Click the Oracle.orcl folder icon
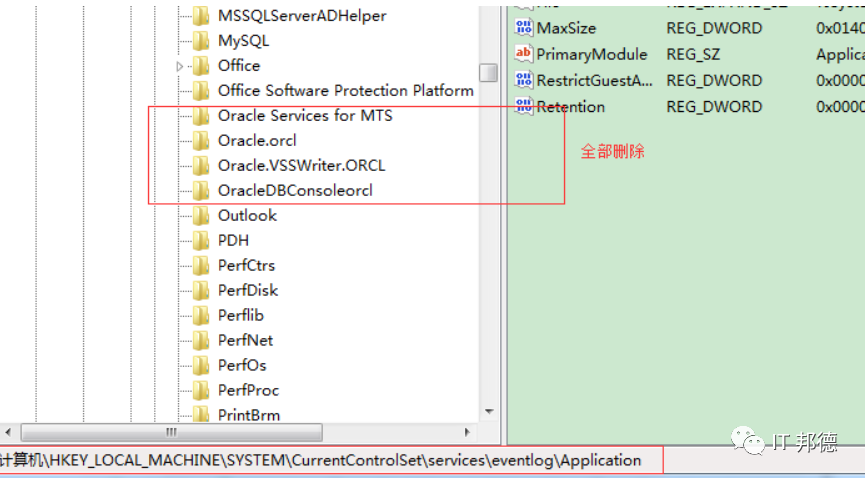 (x=201, y=141)
